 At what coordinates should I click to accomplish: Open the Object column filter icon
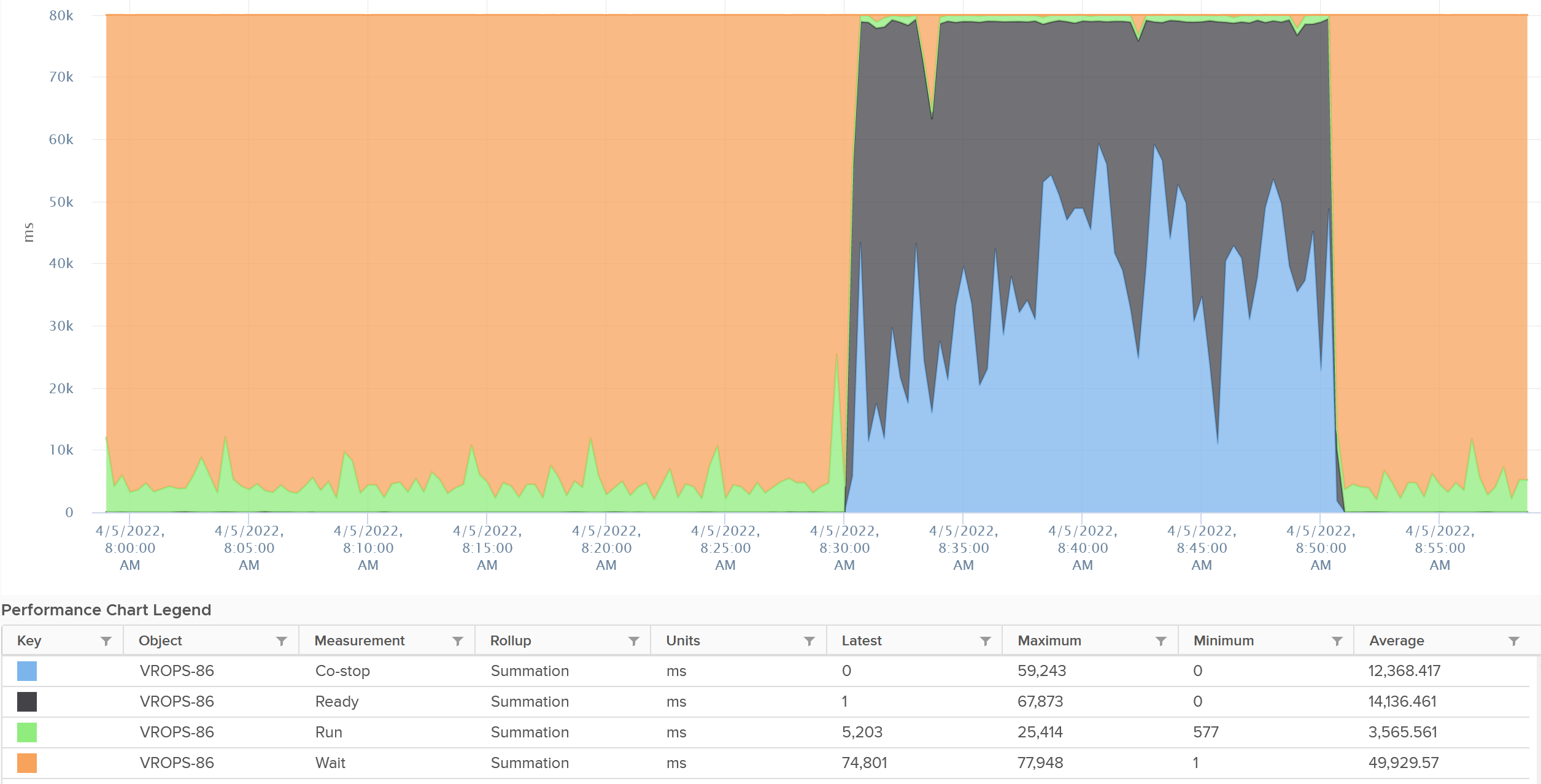click(x=282, y=641)
